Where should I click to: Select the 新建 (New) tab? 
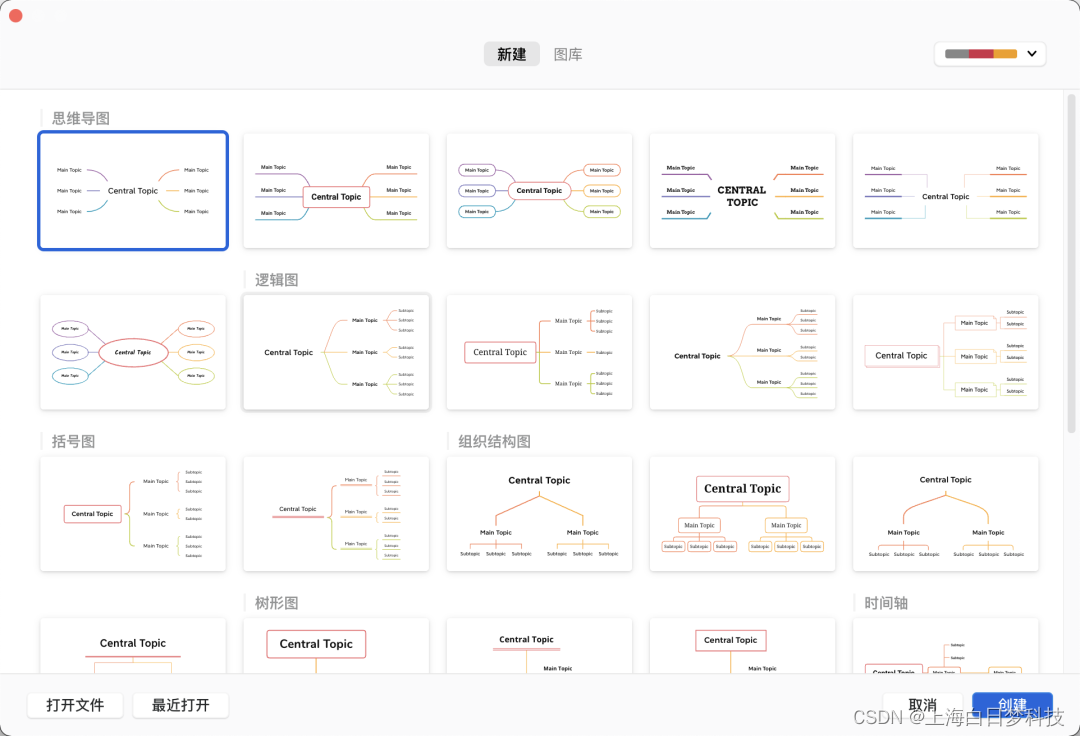(x=511, y=54)
